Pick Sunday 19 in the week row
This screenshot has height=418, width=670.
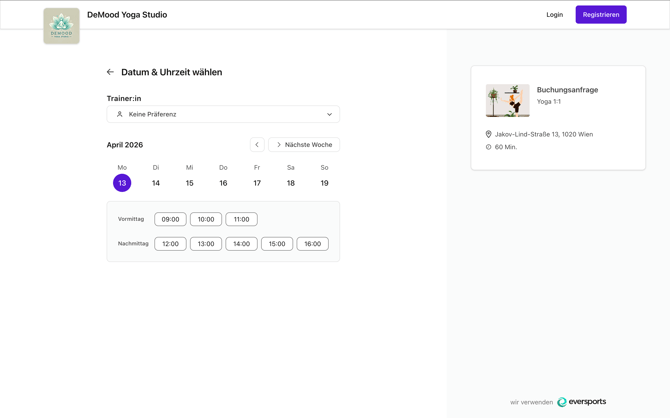pyautogui.click(x=324, y=183)
